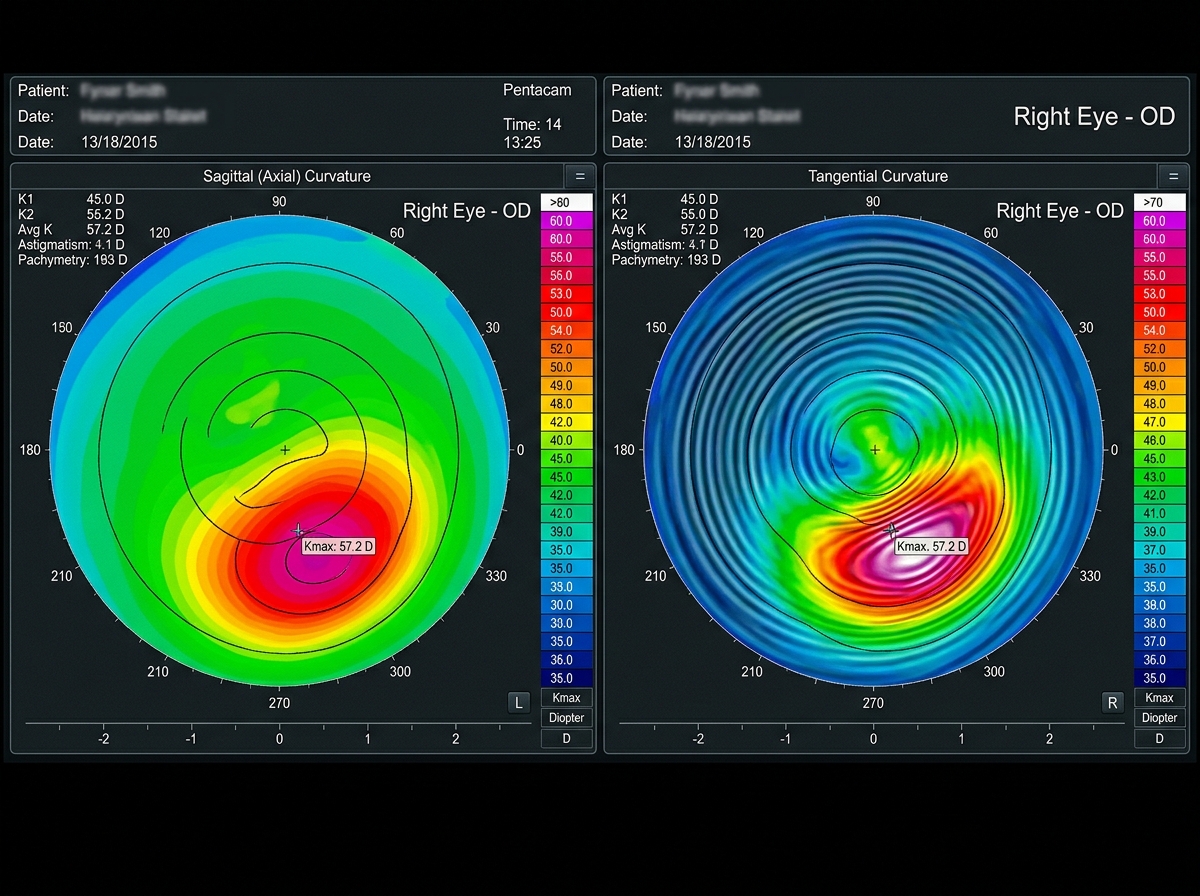The height and width of the screenshot is (896, 1200).
Task: Pick the 53.0 swatch in the sagittal scale
Action: coord(567,294)
